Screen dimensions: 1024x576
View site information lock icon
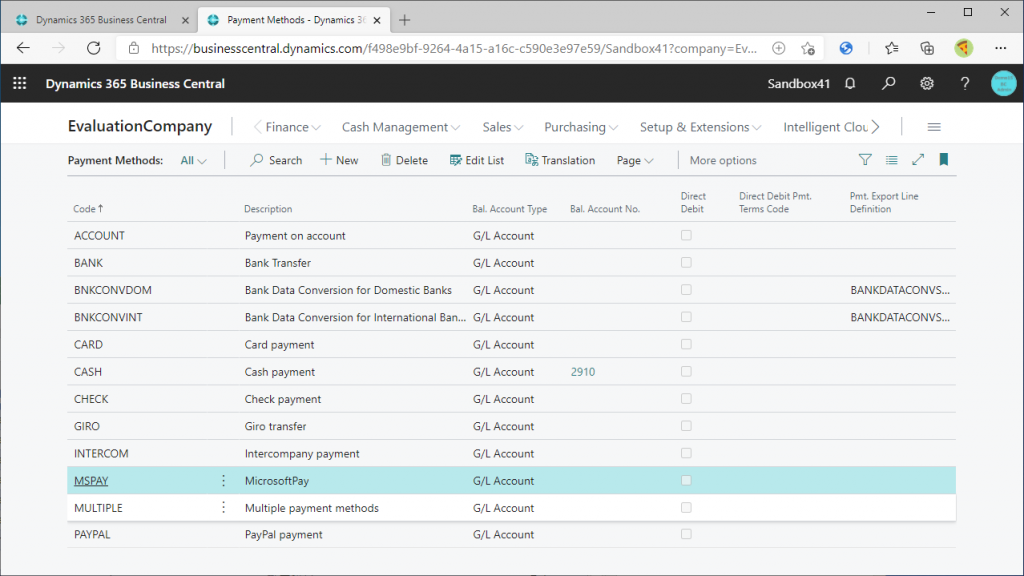click(134, 48)
